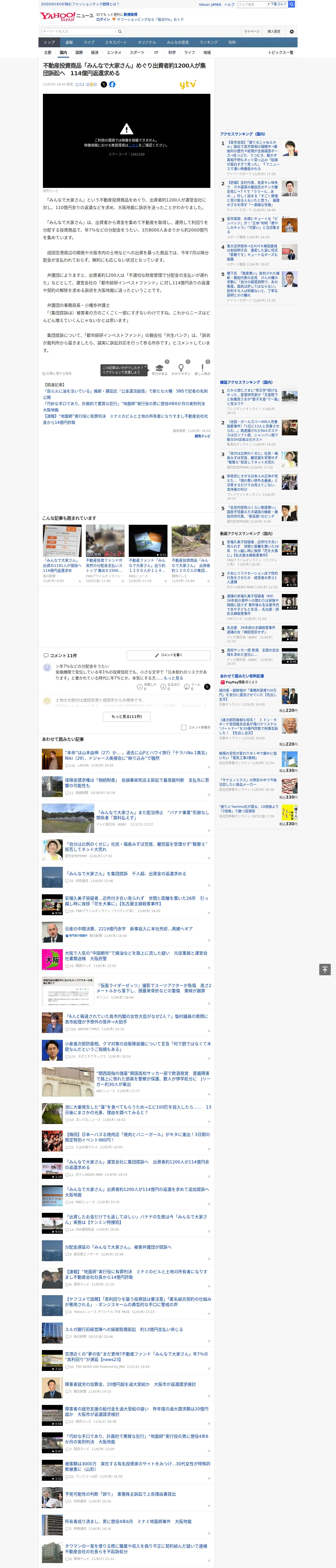
Task: Open paid article 城内実・経財相が「事務所家賃720万円」
Action: click(x=248, y=695)
